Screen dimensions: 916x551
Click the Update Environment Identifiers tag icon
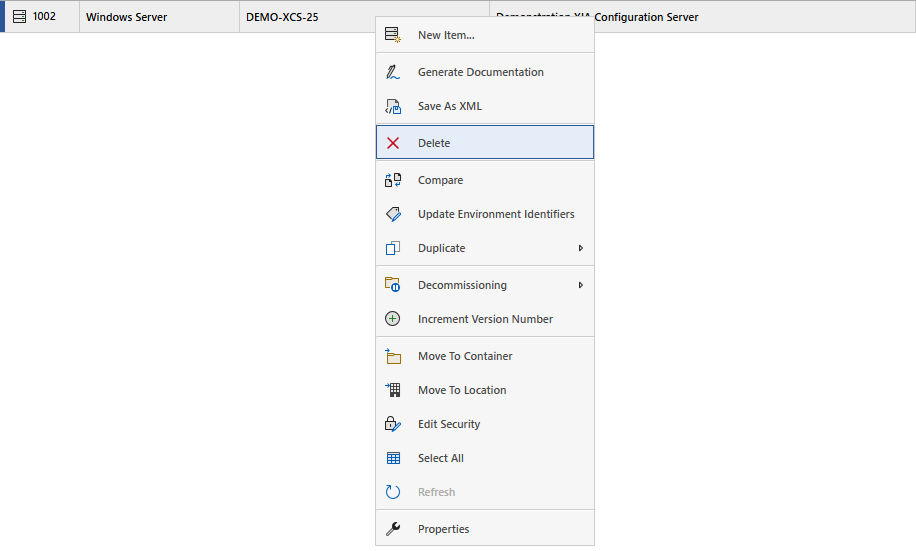393,214
